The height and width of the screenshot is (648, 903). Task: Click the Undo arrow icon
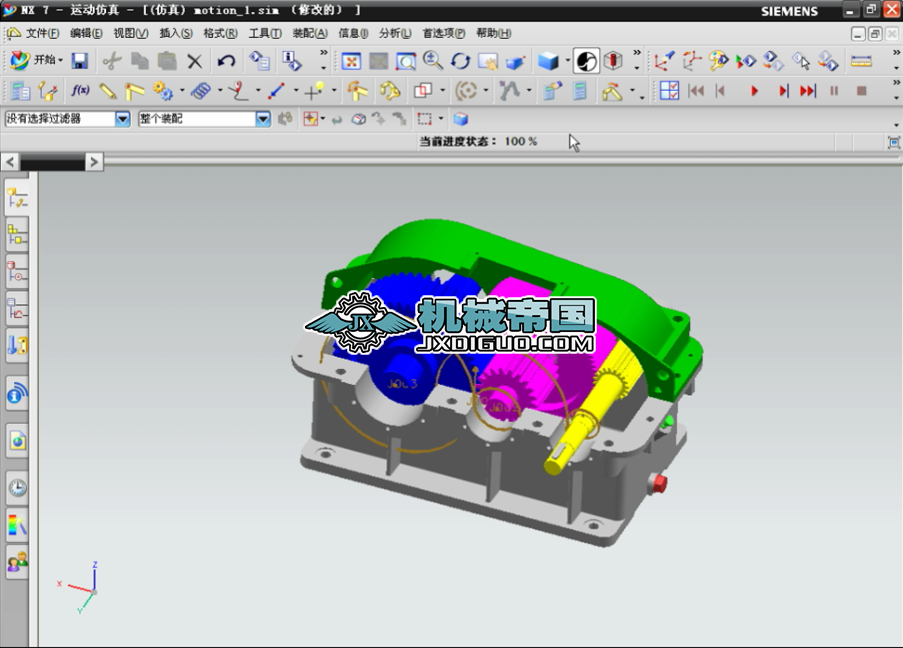coord(226,61)
